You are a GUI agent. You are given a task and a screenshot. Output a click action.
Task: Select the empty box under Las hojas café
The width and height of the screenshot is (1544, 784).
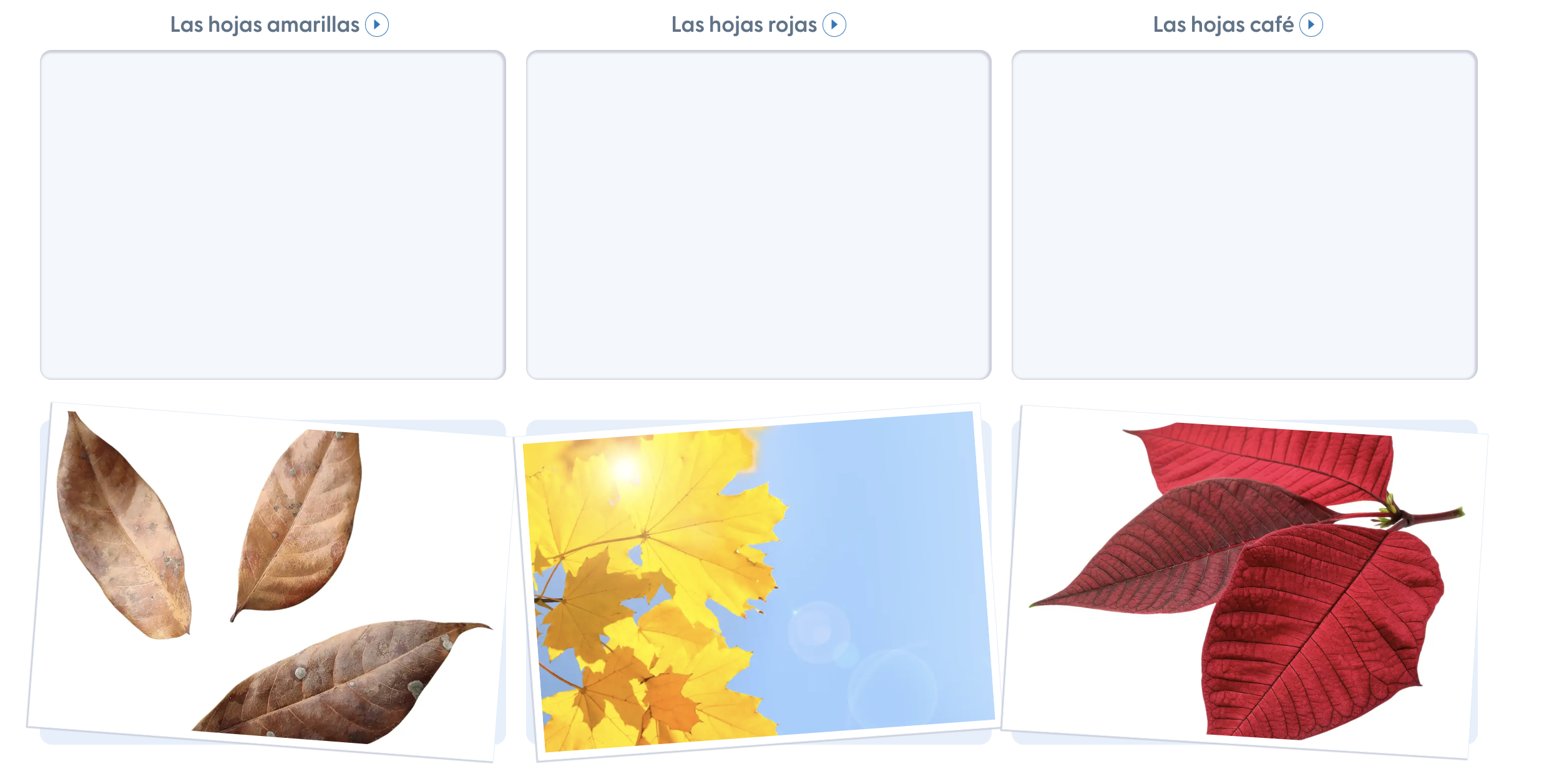[x=1244, y=215]
